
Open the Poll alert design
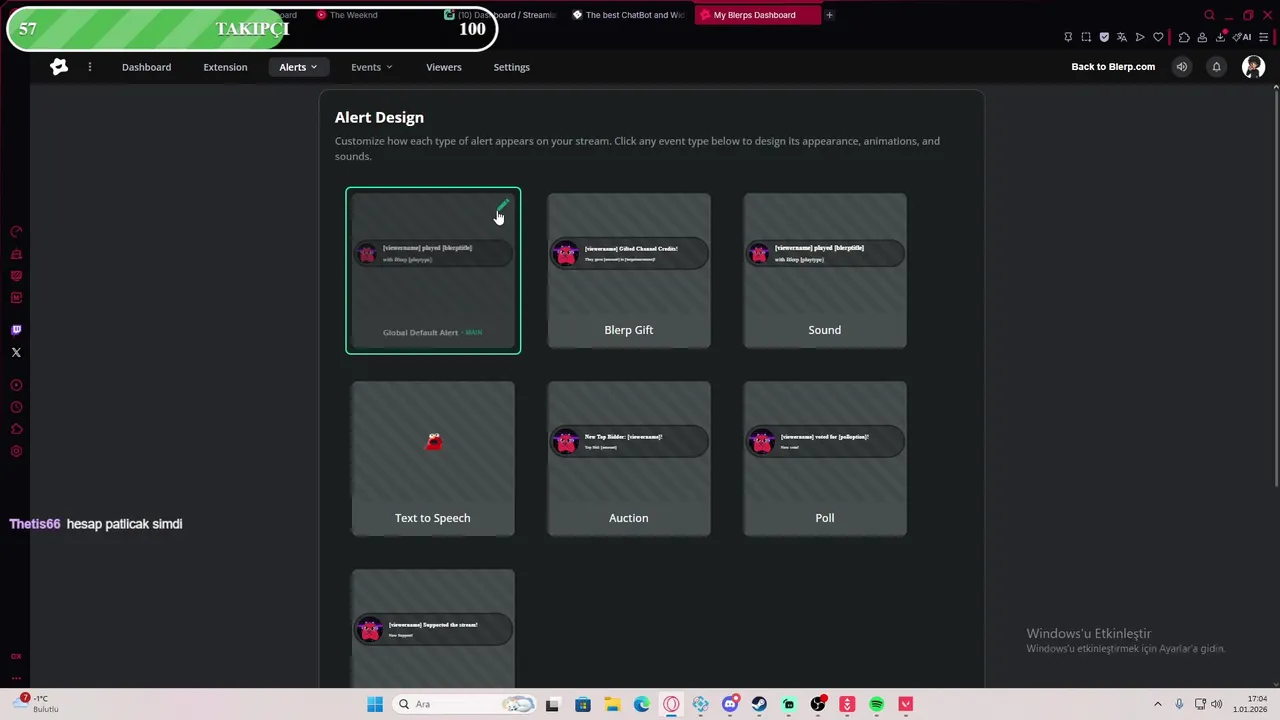(x=825, y=459)
